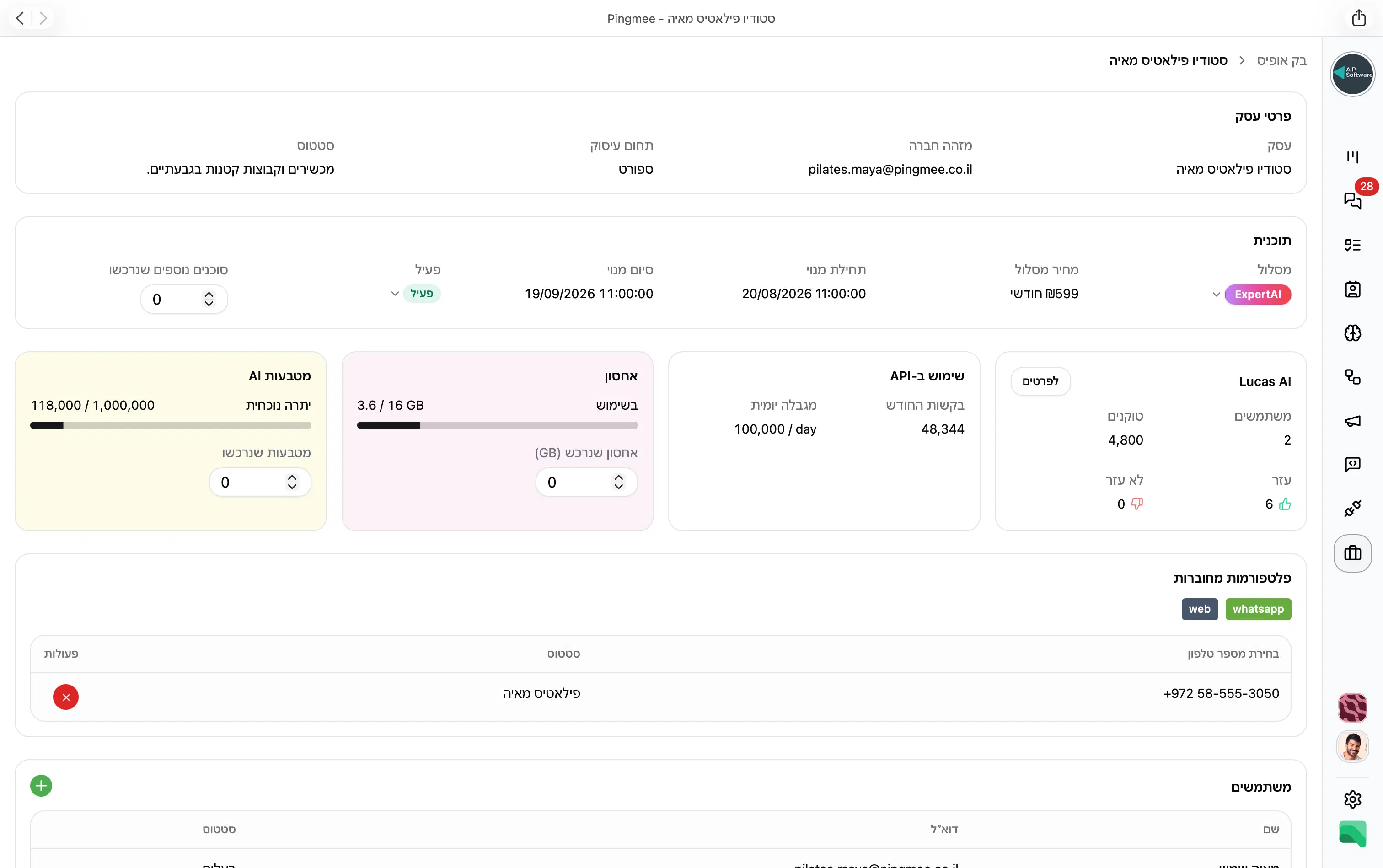Screen dimensions: 1383x868
Task: Remove the +972 58-555-3050 phone number
Action: pos(66,697)
